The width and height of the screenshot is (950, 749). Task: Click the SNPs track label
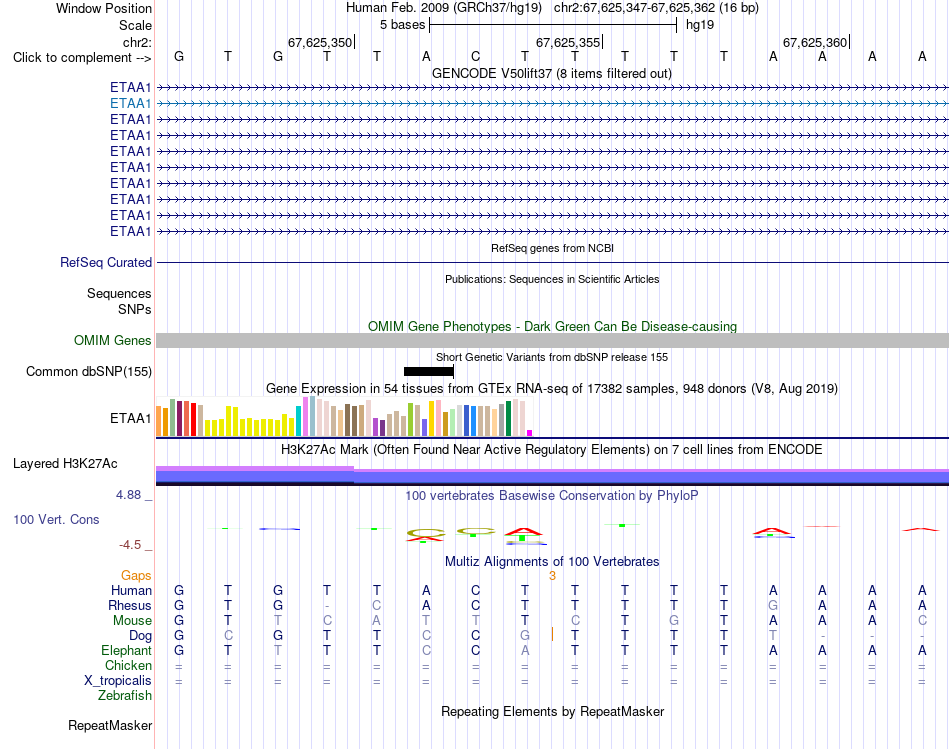pos(135,309)
